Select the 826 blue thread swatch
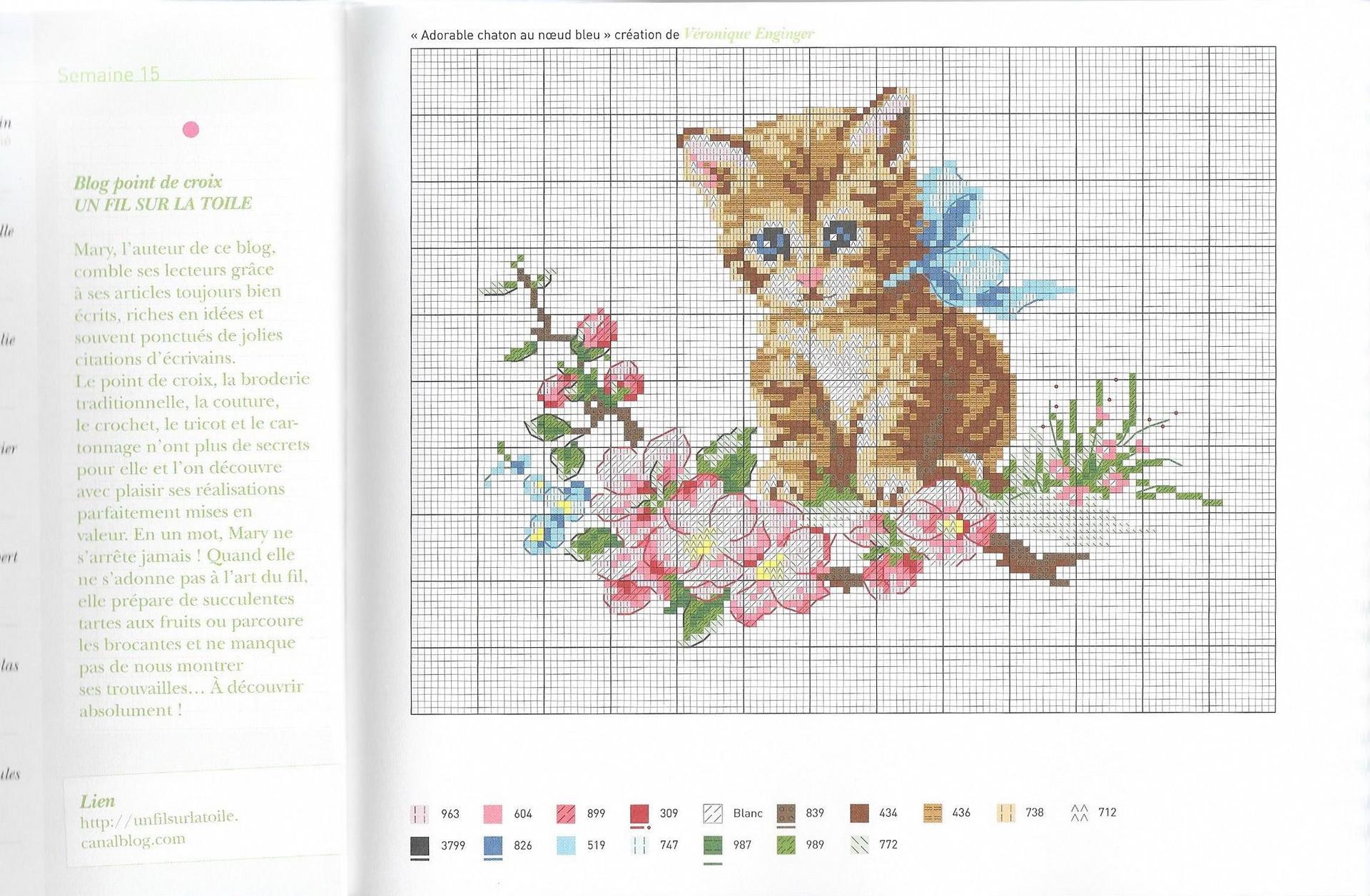 tap(493, 847)
